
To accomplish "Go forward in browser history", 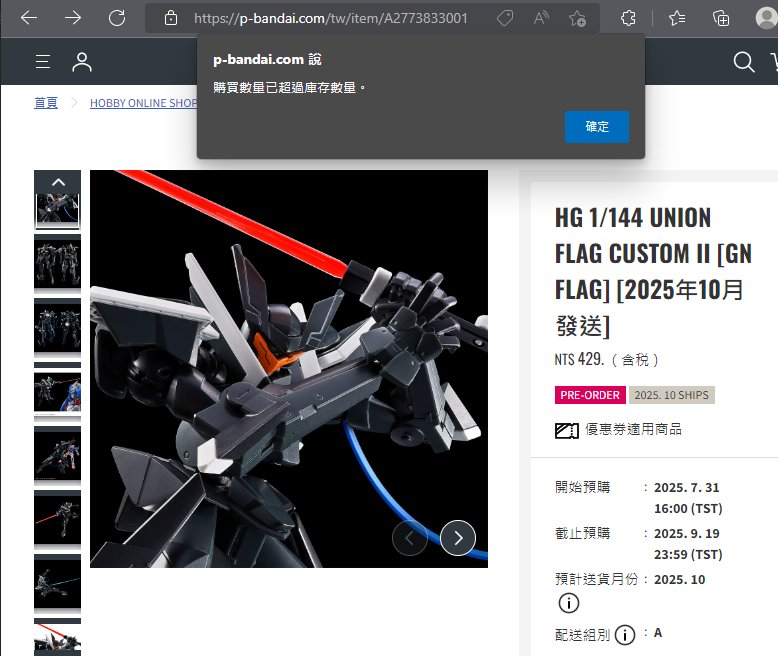I will [x=73, y=18].
